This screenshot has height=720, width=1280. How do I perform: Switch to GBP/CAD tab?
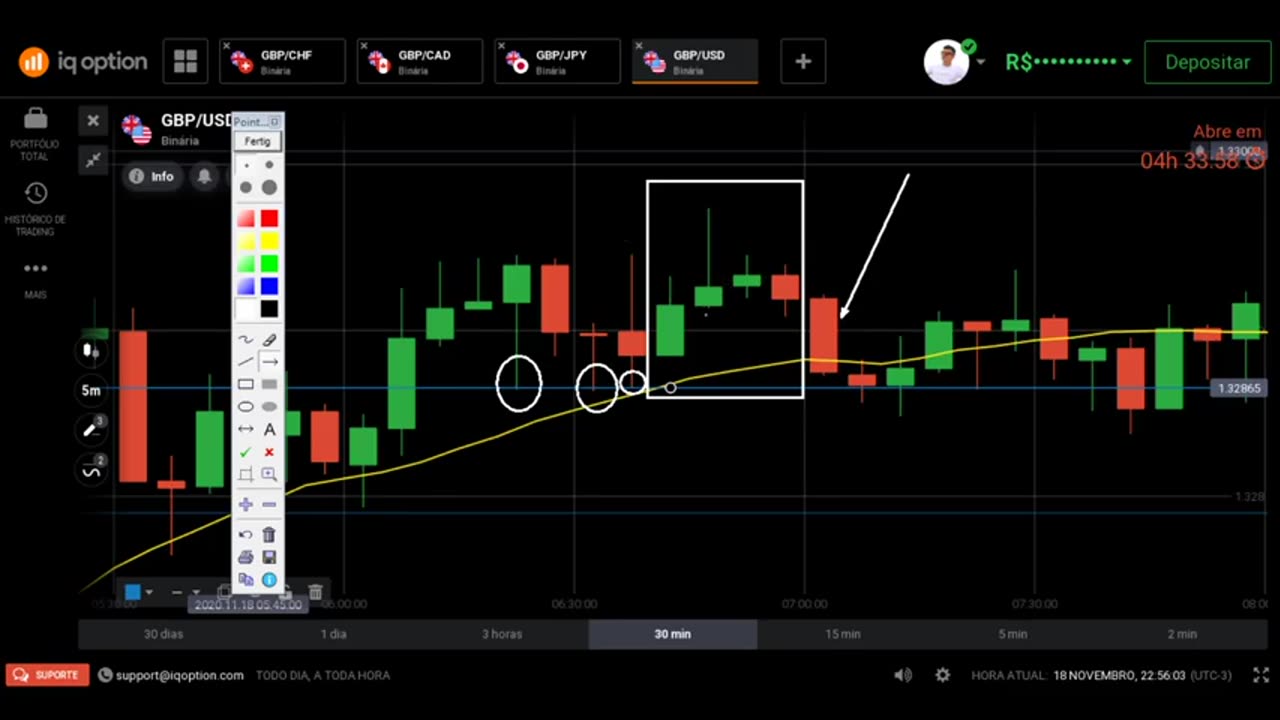click(420, 62)
